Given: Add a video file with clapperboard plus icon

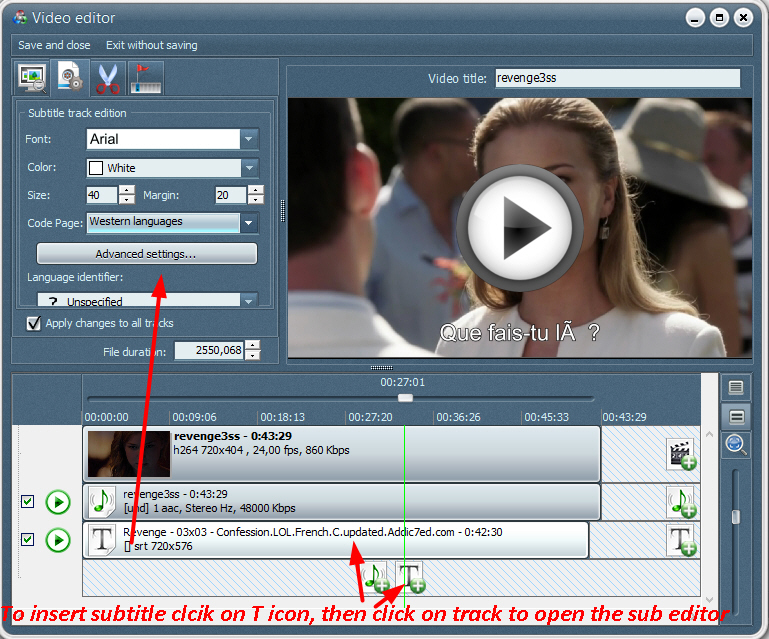Looking at the screenshot, I should click(x=682, y=454).
